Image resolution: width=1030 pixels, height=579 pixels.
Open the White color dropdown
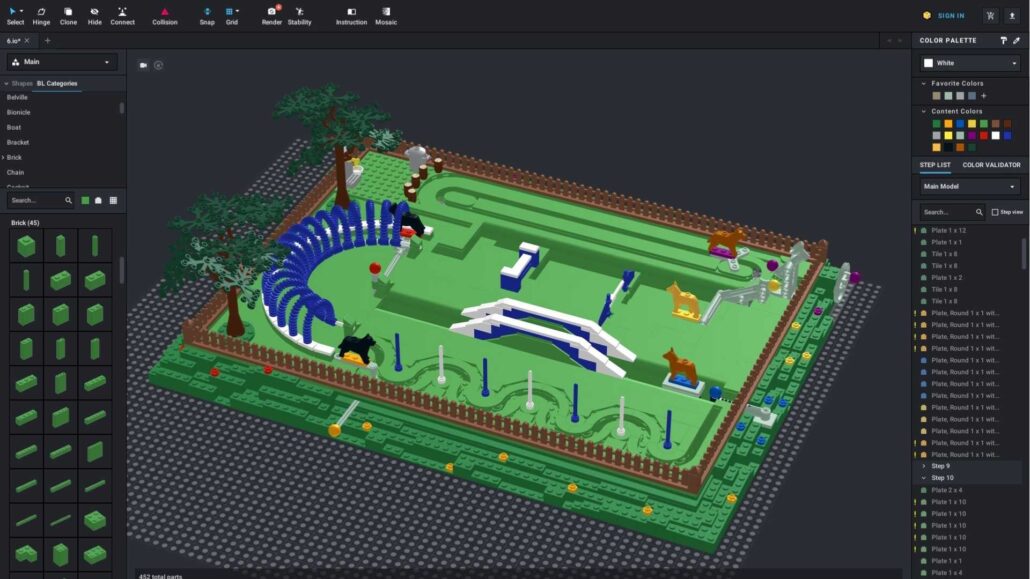click(970, 63)
